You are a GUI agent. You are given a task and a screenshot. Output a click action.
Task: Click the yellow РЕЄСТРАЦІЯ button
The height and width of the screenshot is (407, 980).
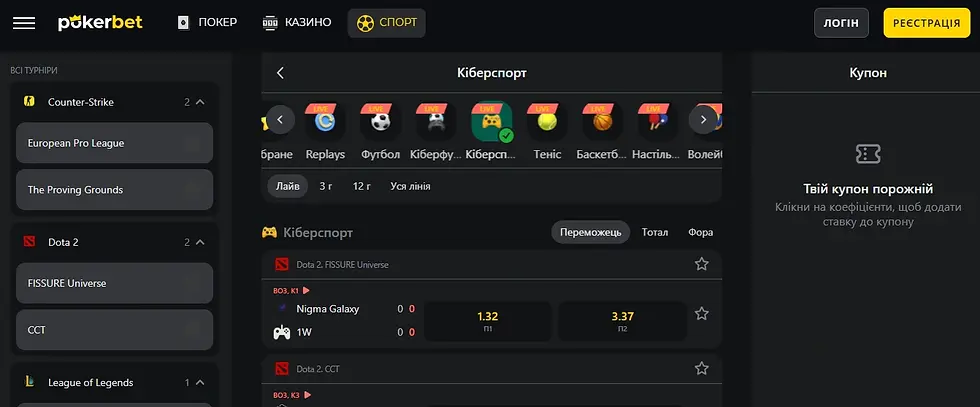[926, 23]
